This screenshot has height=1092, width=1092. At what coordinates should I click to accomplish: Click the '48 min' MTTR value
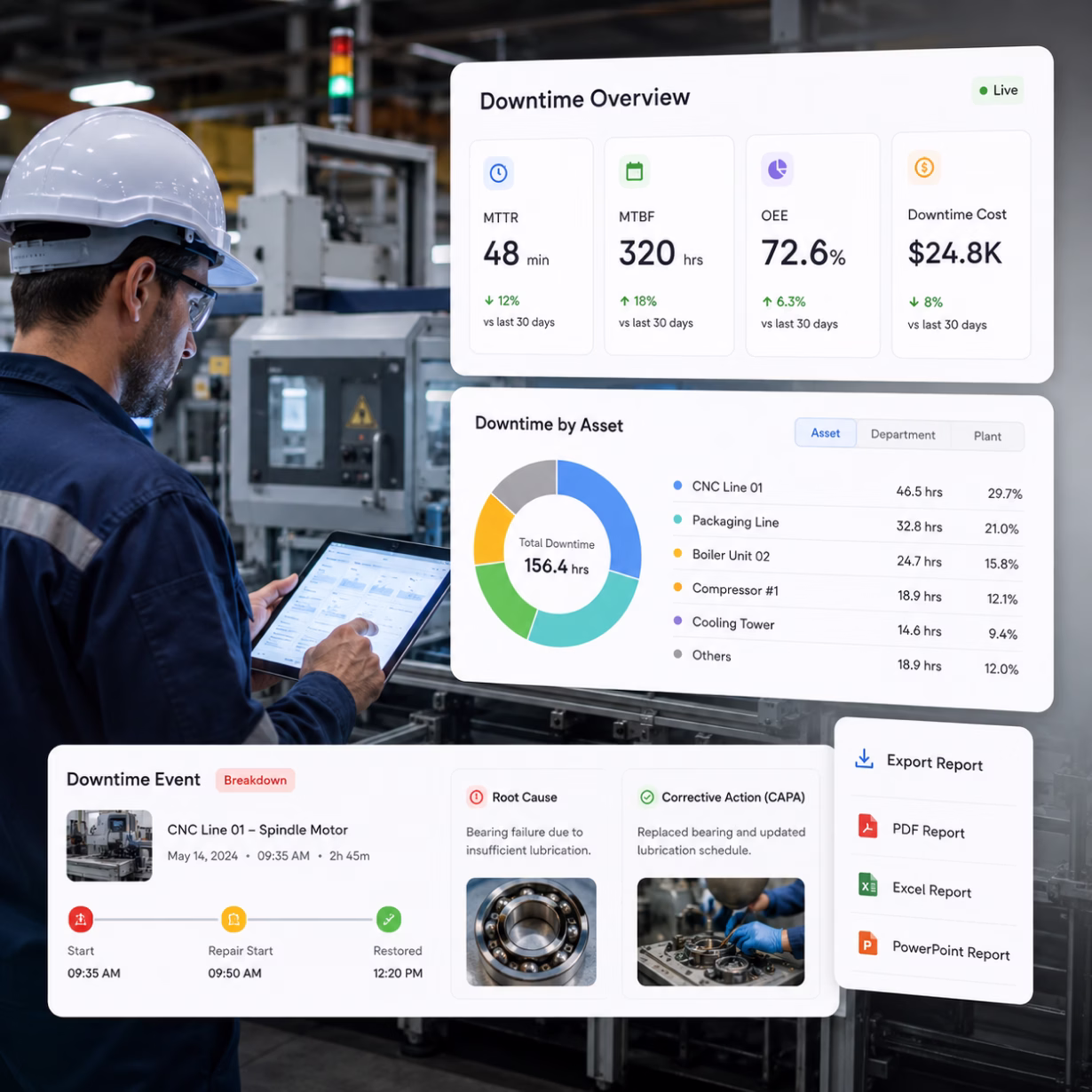point(516,254)
